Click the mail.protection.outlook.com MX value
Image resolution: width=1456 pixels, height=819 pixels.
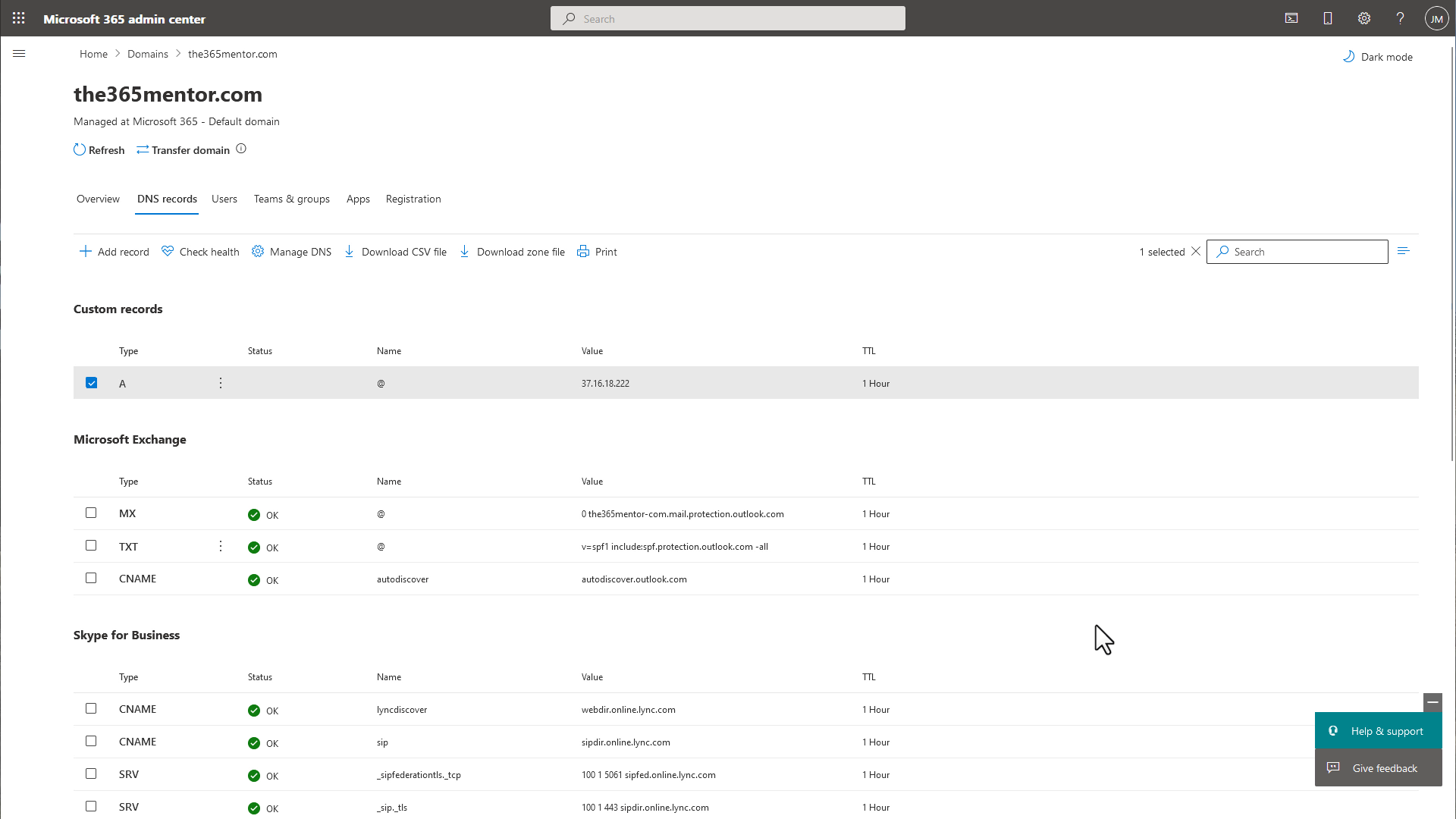point(682,514)
